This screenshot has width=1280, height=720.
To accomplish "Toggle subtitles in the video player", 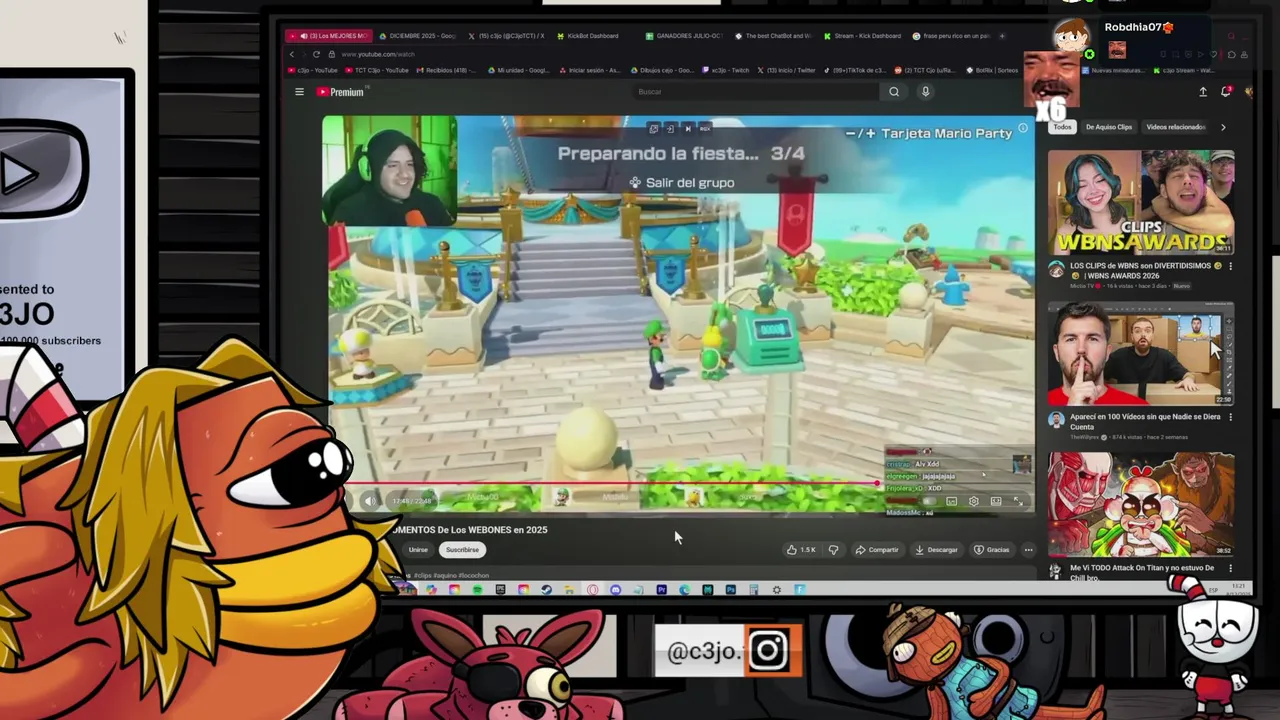I will 951,501.
